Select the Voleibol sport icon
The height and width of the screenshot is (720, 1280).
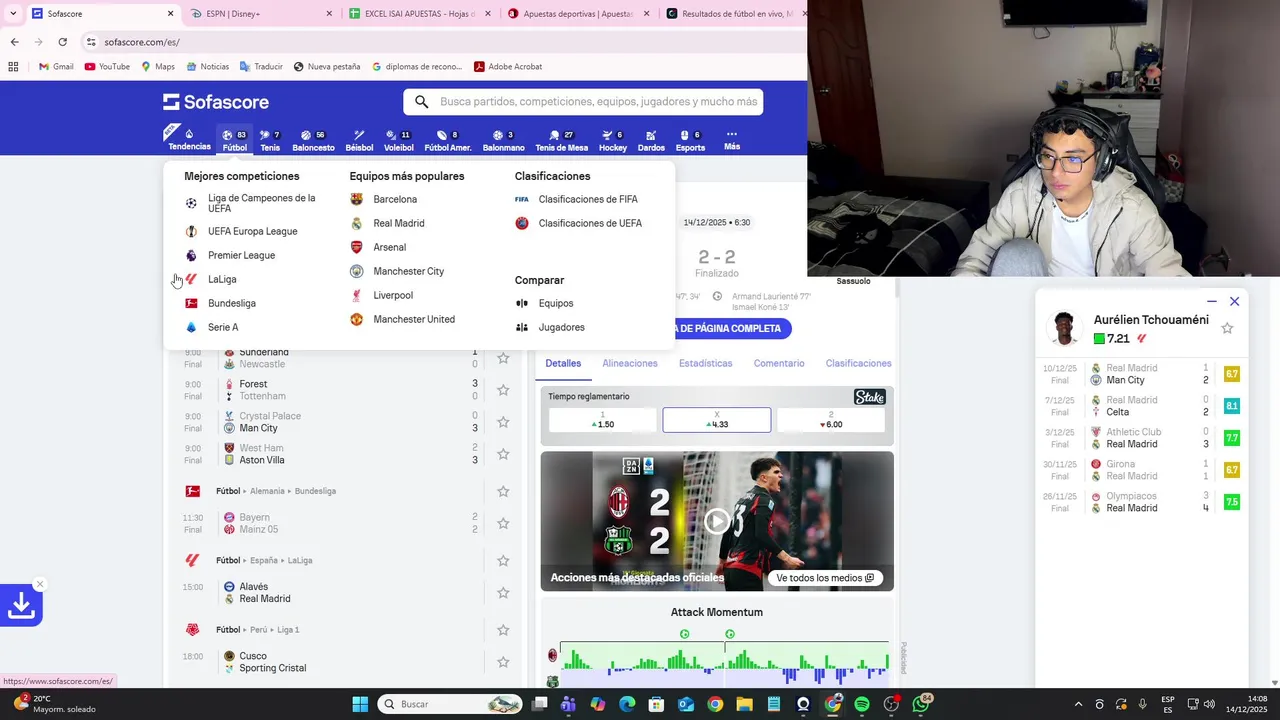tap(398, 140)
